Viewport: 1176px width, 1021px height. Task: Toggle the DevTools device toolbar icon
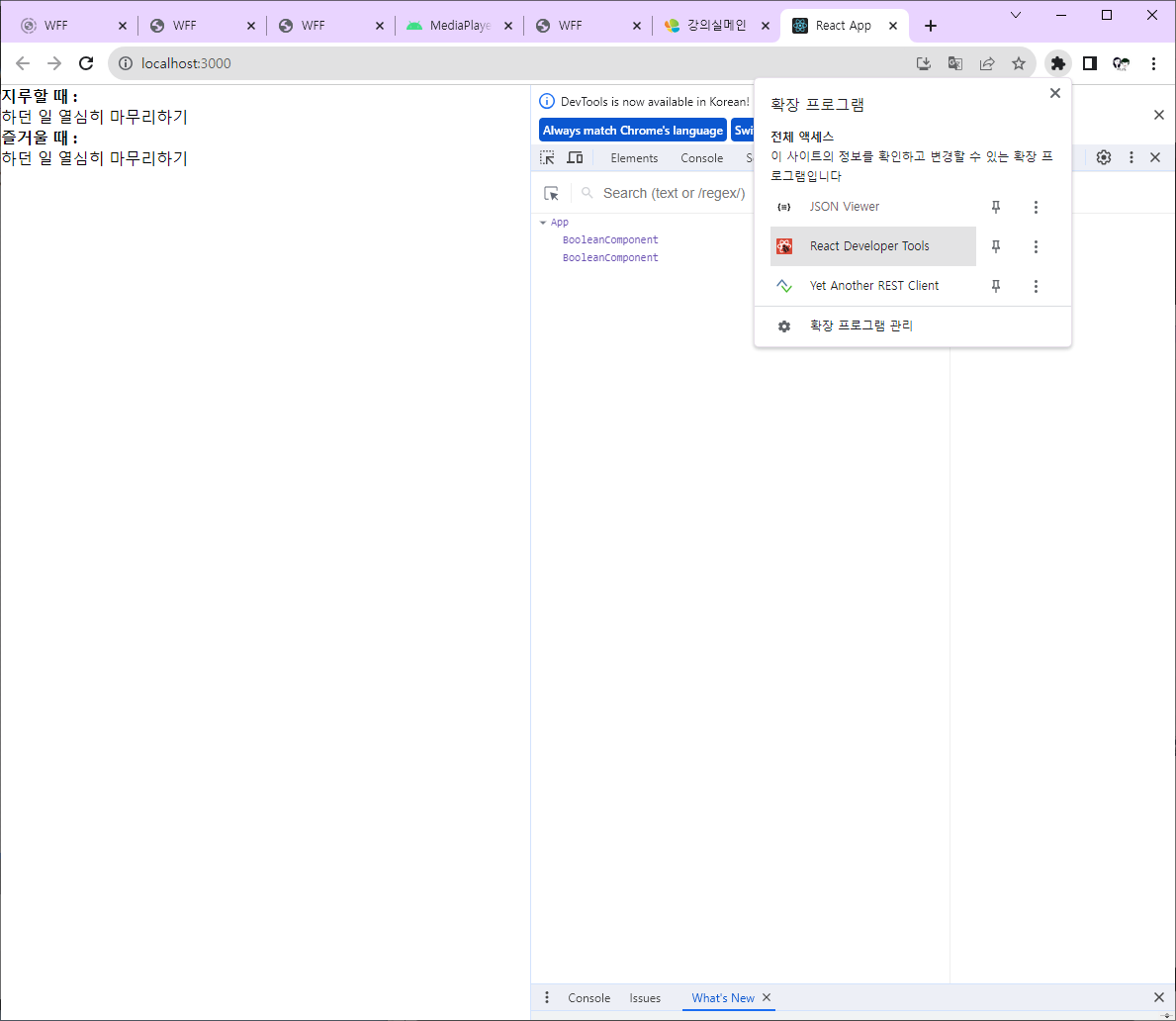click(576, 157)
